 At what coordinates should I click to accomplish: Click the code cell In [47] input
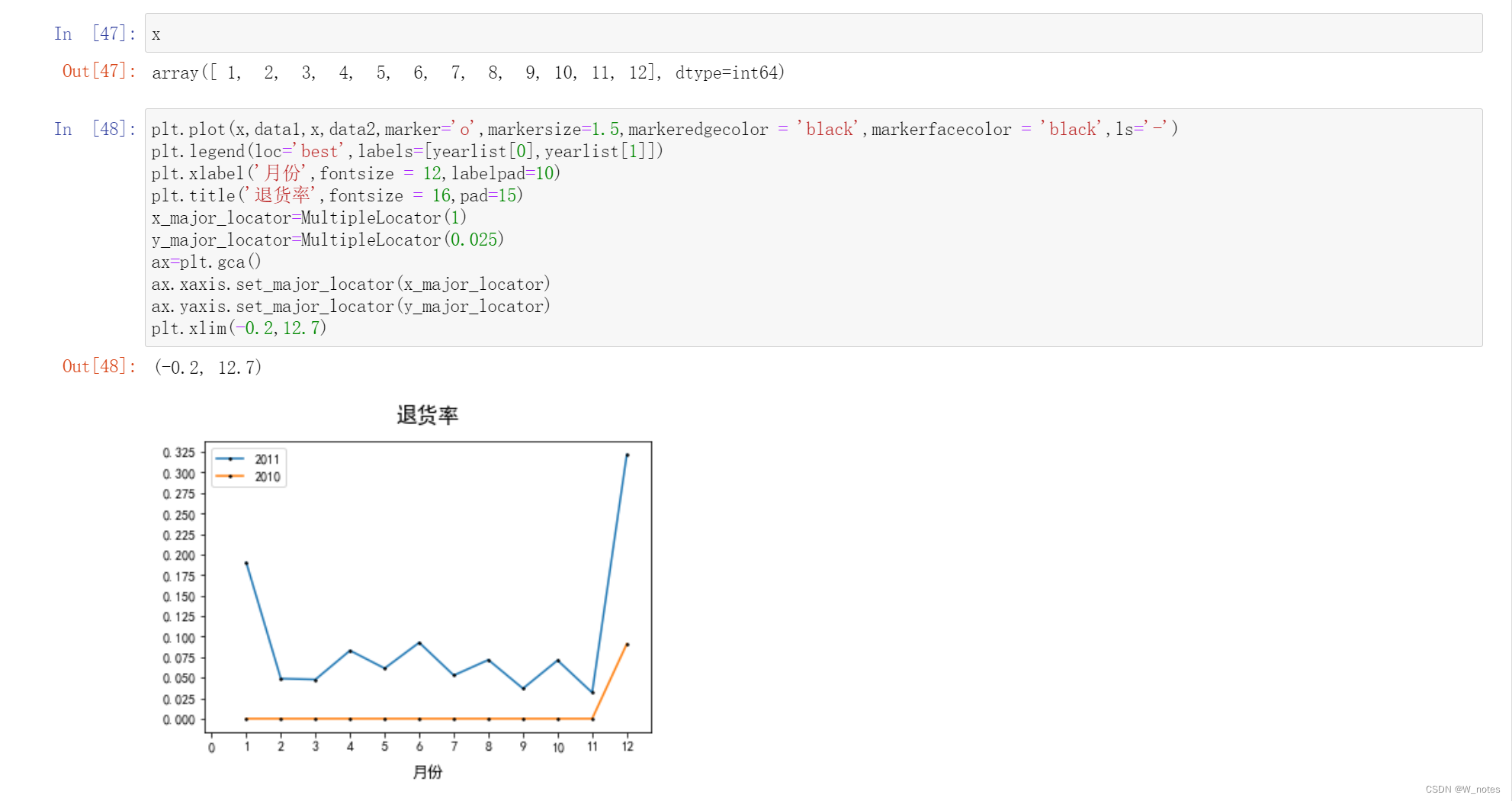click(x=813, y=34)
